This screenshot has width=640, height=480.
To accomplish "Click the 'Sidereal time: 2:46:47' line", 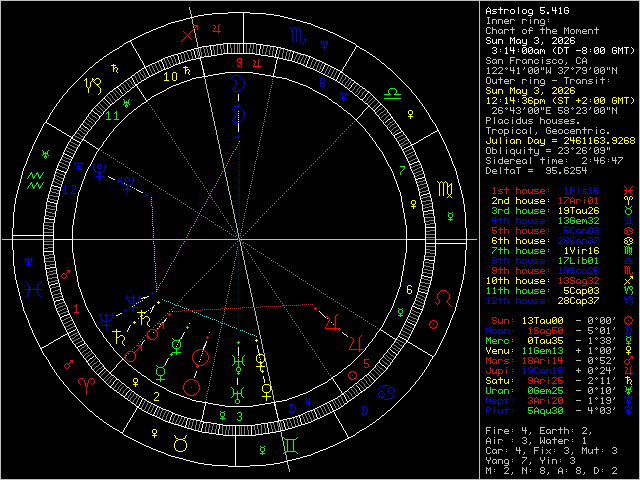I will point(554,161).
